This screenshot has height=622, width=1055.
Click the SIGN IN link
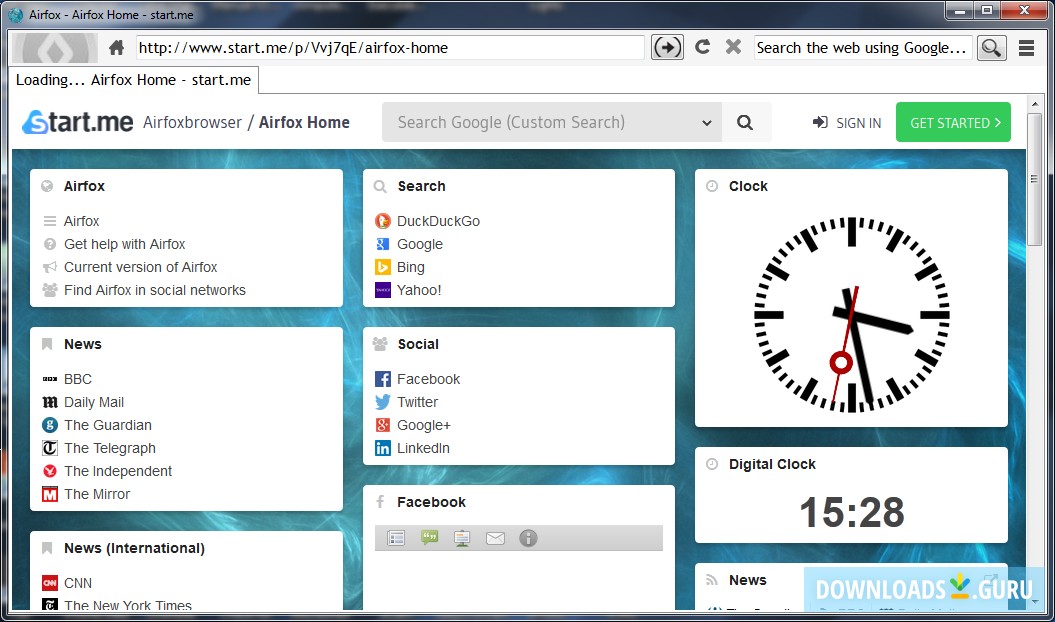847,123
